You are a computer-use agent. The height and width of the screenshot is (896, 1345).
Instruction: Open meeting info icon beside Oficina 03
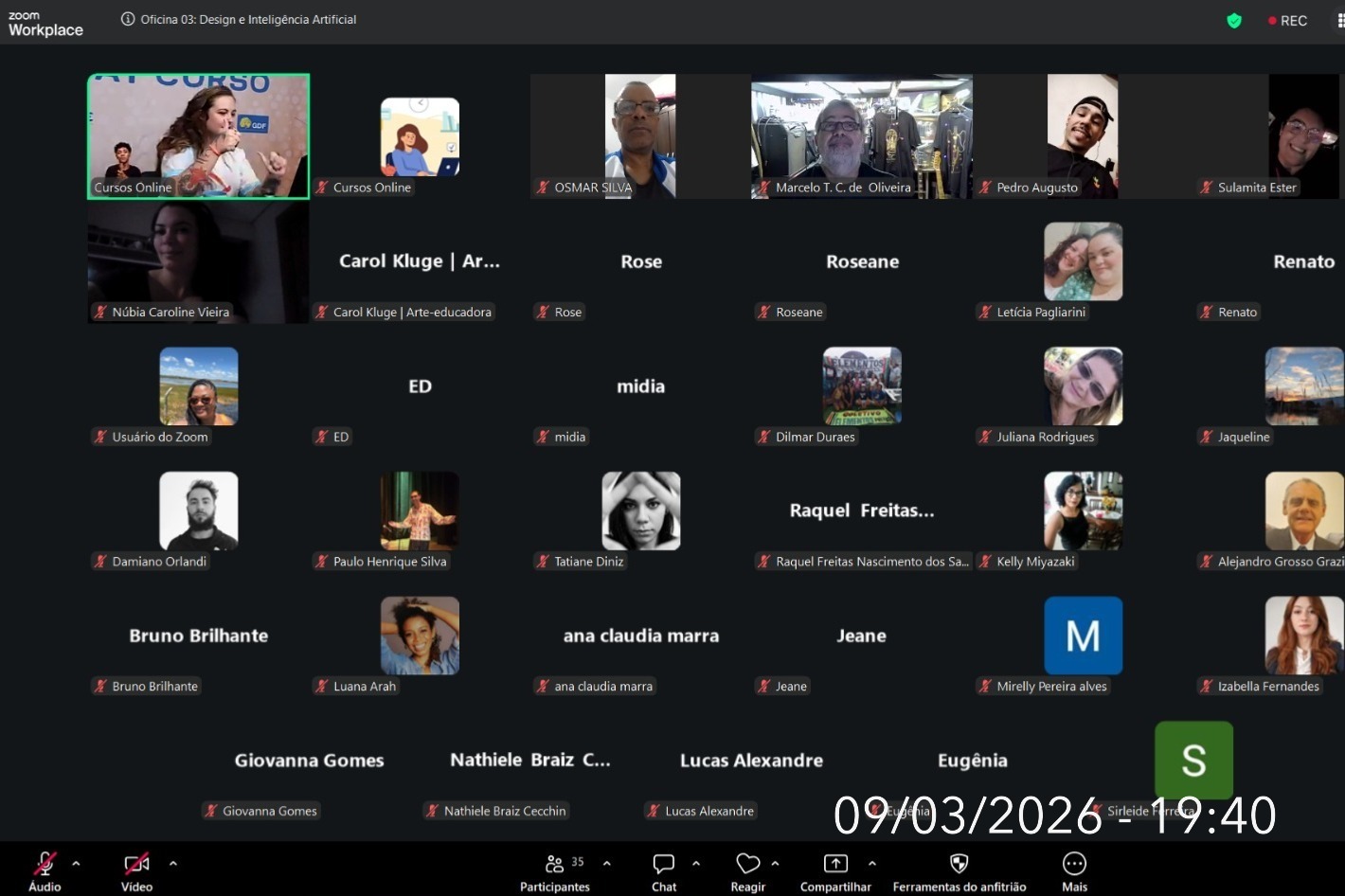(128, 19)
